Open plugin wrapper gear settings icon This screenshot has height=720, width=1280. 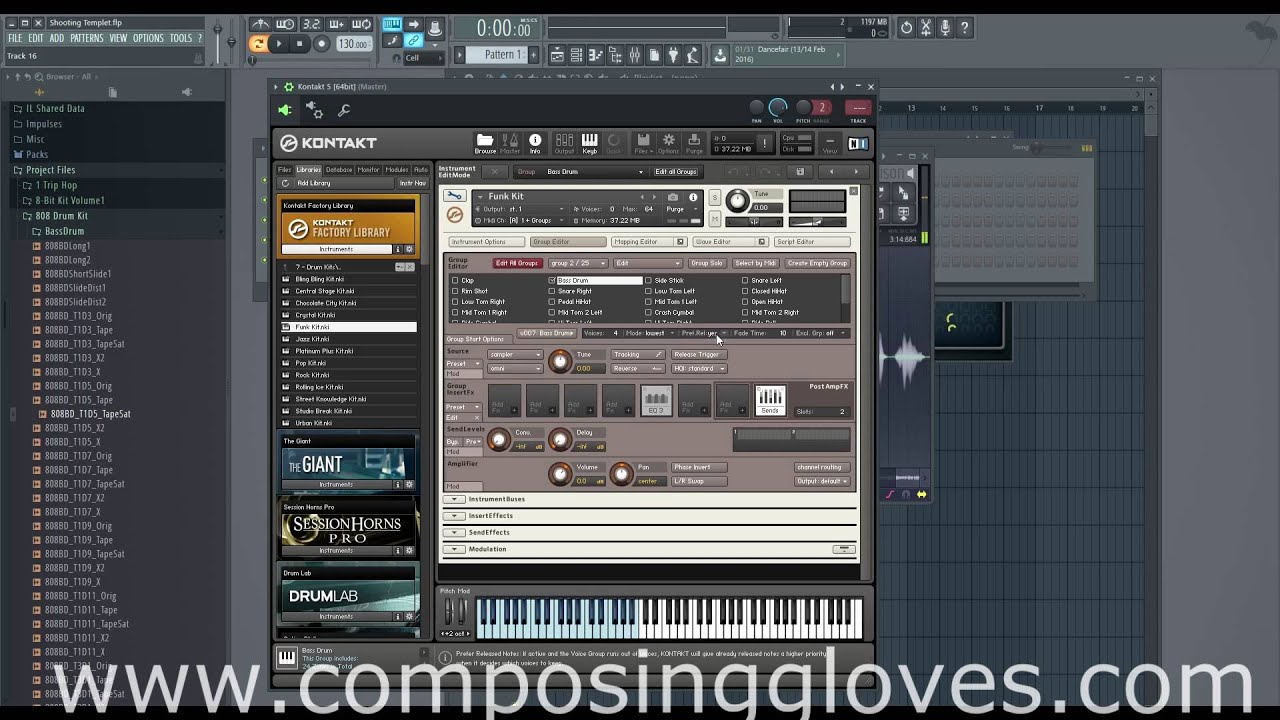314,110
